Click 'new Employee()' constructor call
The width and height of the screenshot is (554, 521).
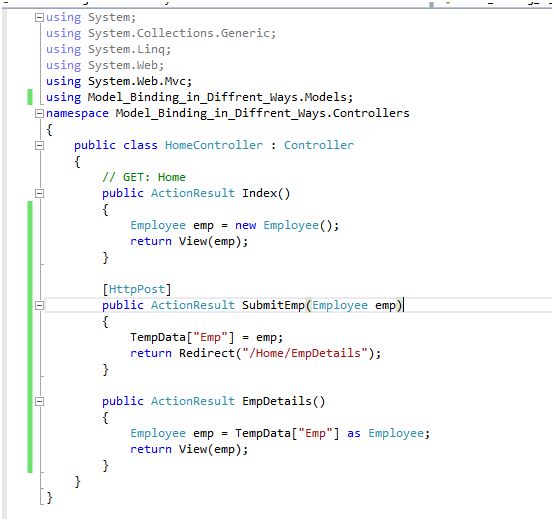284,225
